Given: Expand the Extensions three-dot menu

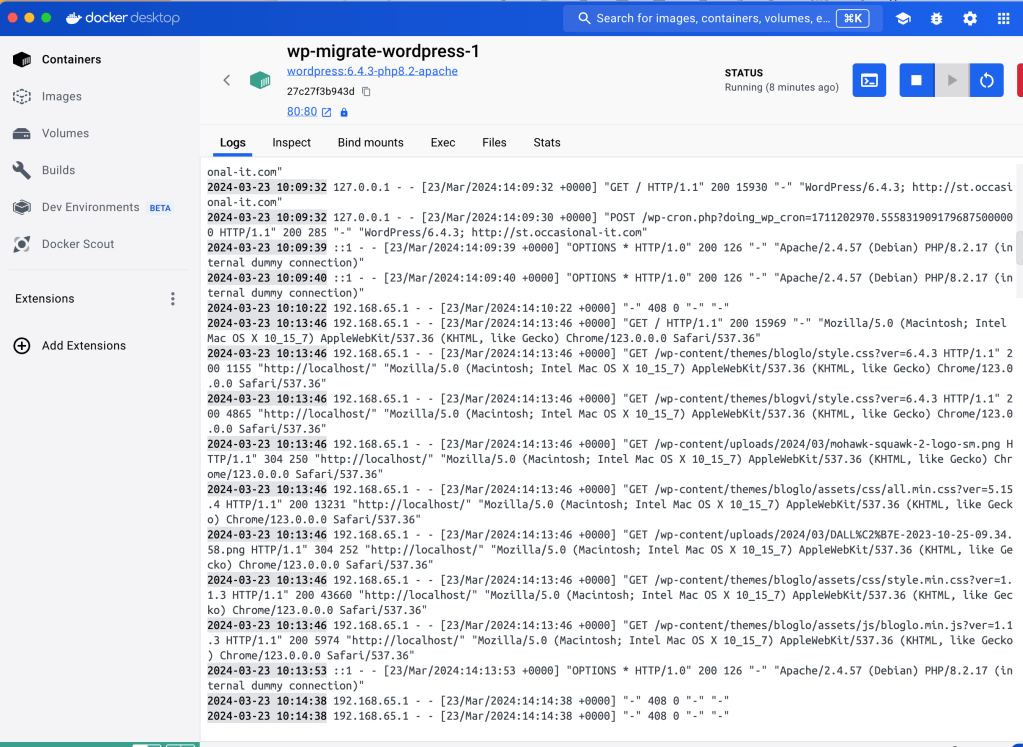Looking at the screenshot, I should pyautogui.click(x=173, y=299).
